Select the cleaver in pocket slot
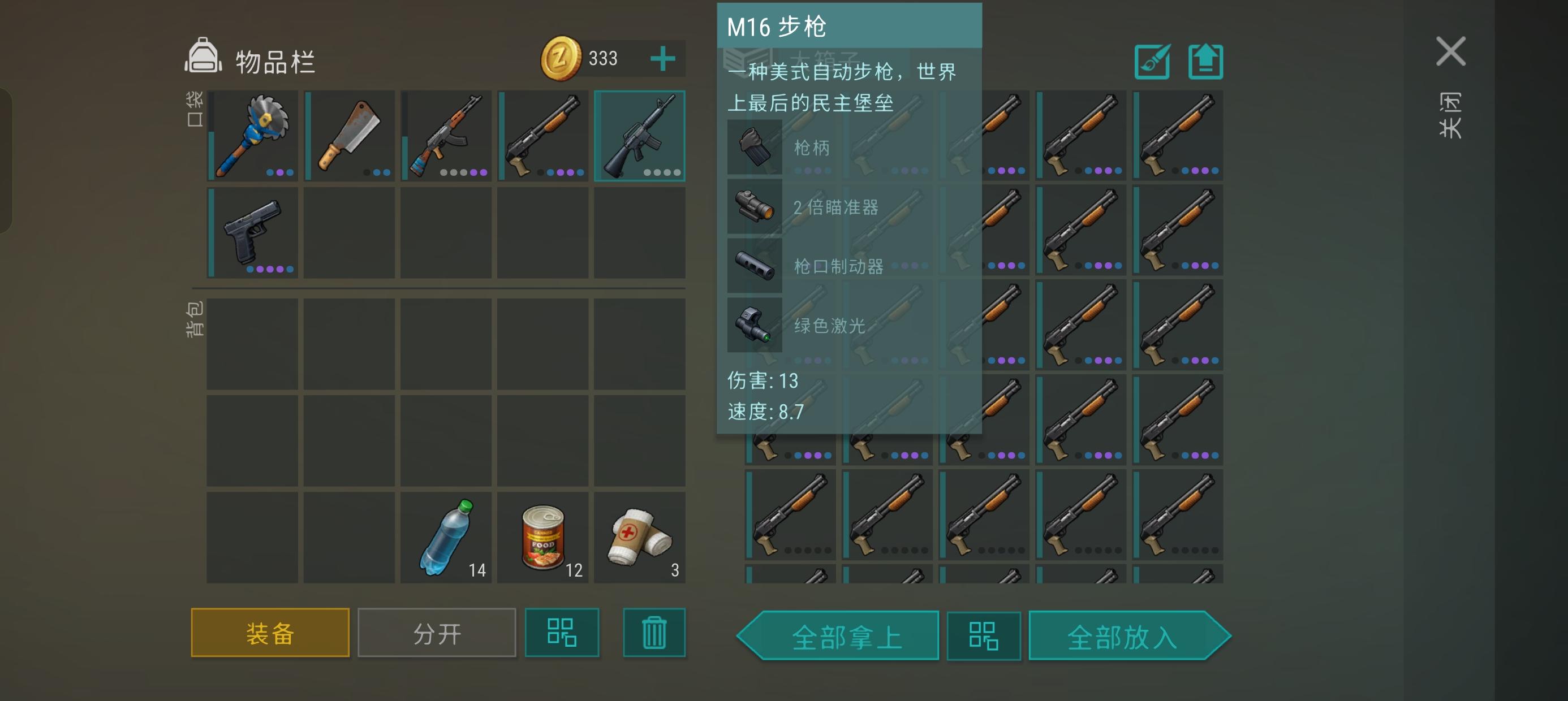The width and height of the screenshot is (1568, 701). click(350, 135)
